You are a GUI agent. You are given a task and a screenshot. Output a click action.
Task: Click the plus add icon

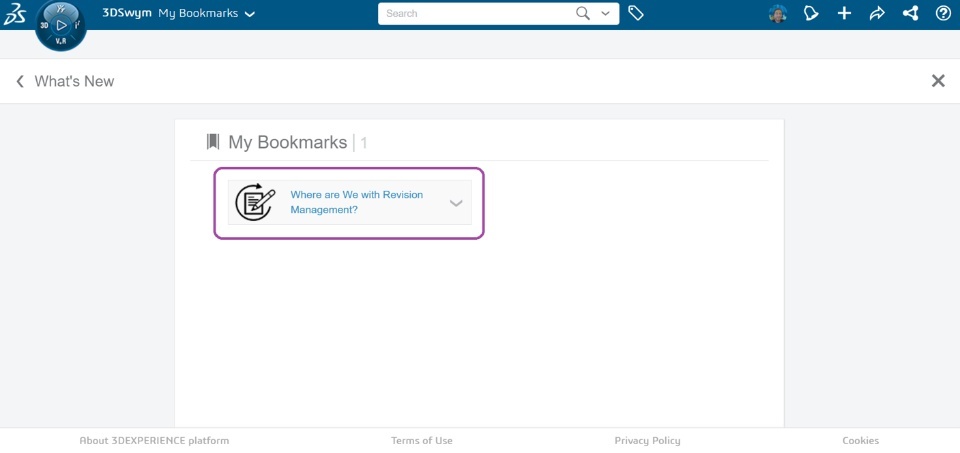pos(844,14)
